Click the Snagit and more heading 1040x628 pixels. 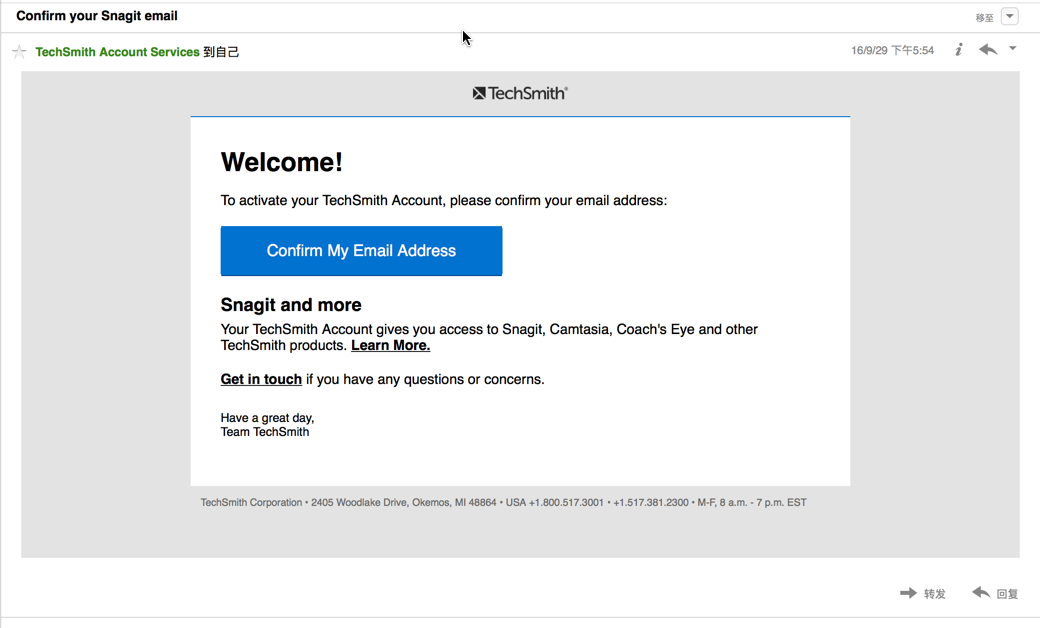tap(291, 305)
